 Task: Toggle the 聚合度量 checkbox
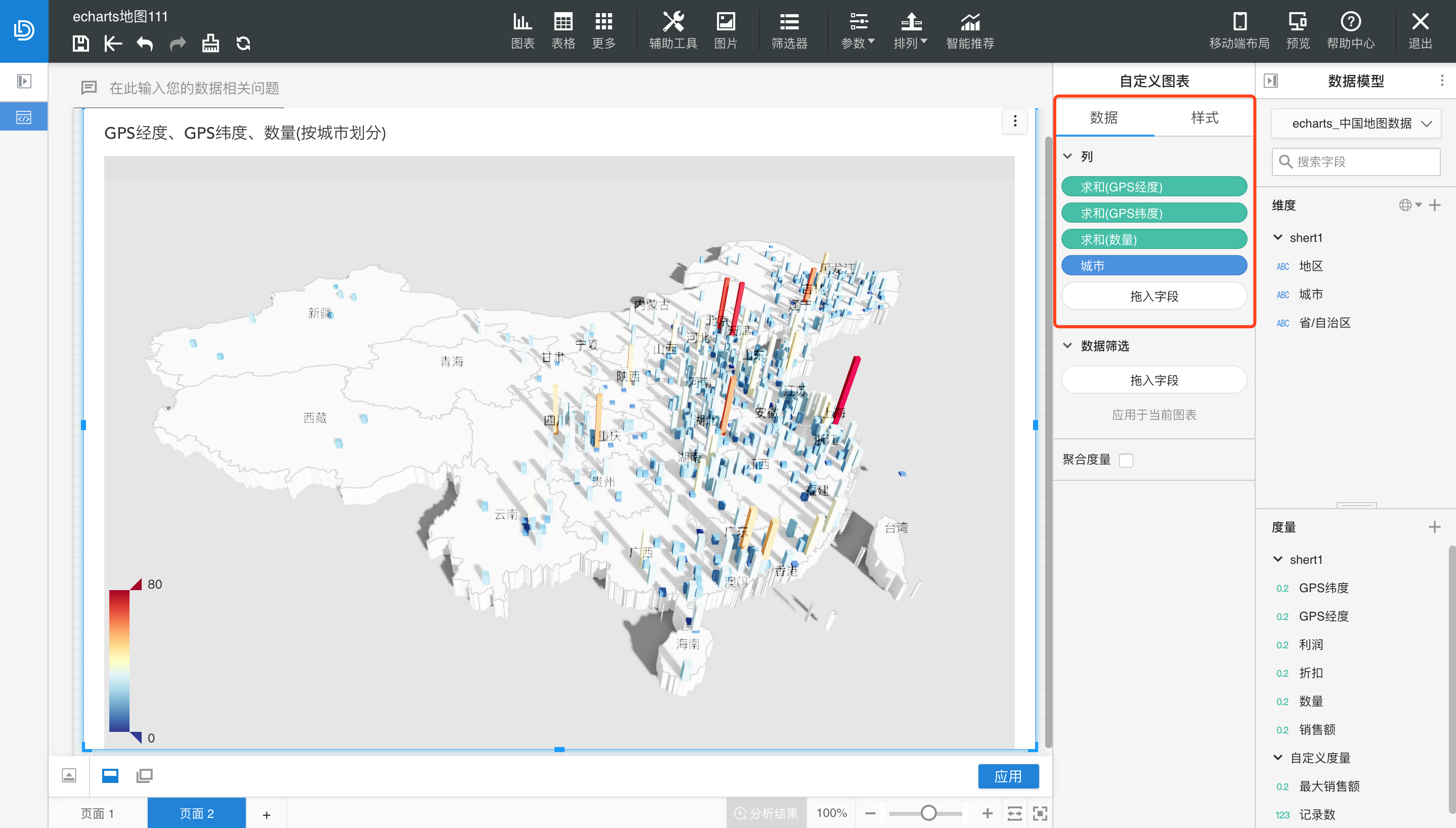tap(1126, 460)
